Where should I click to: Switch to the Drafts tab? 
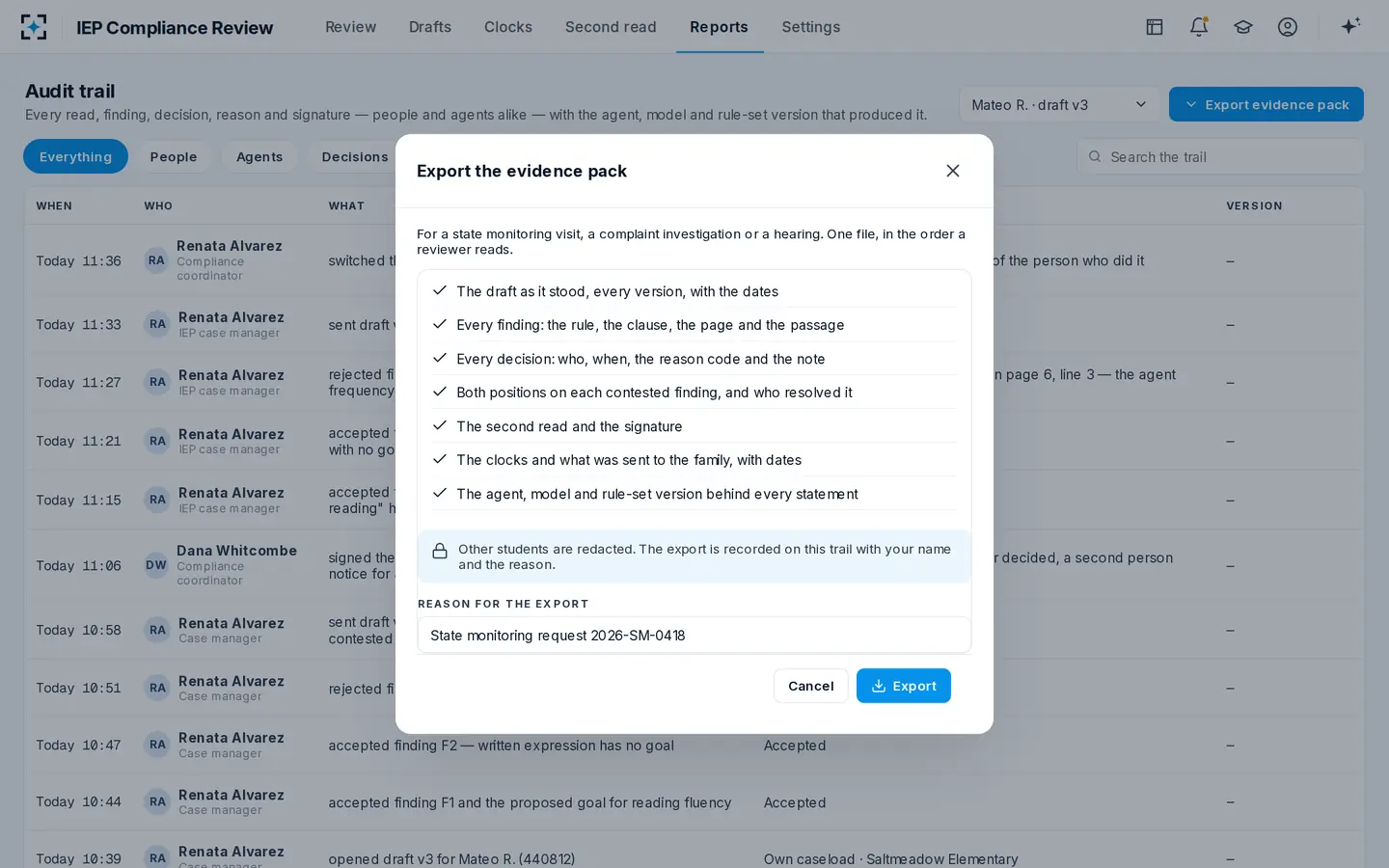(x=430, y=27)
